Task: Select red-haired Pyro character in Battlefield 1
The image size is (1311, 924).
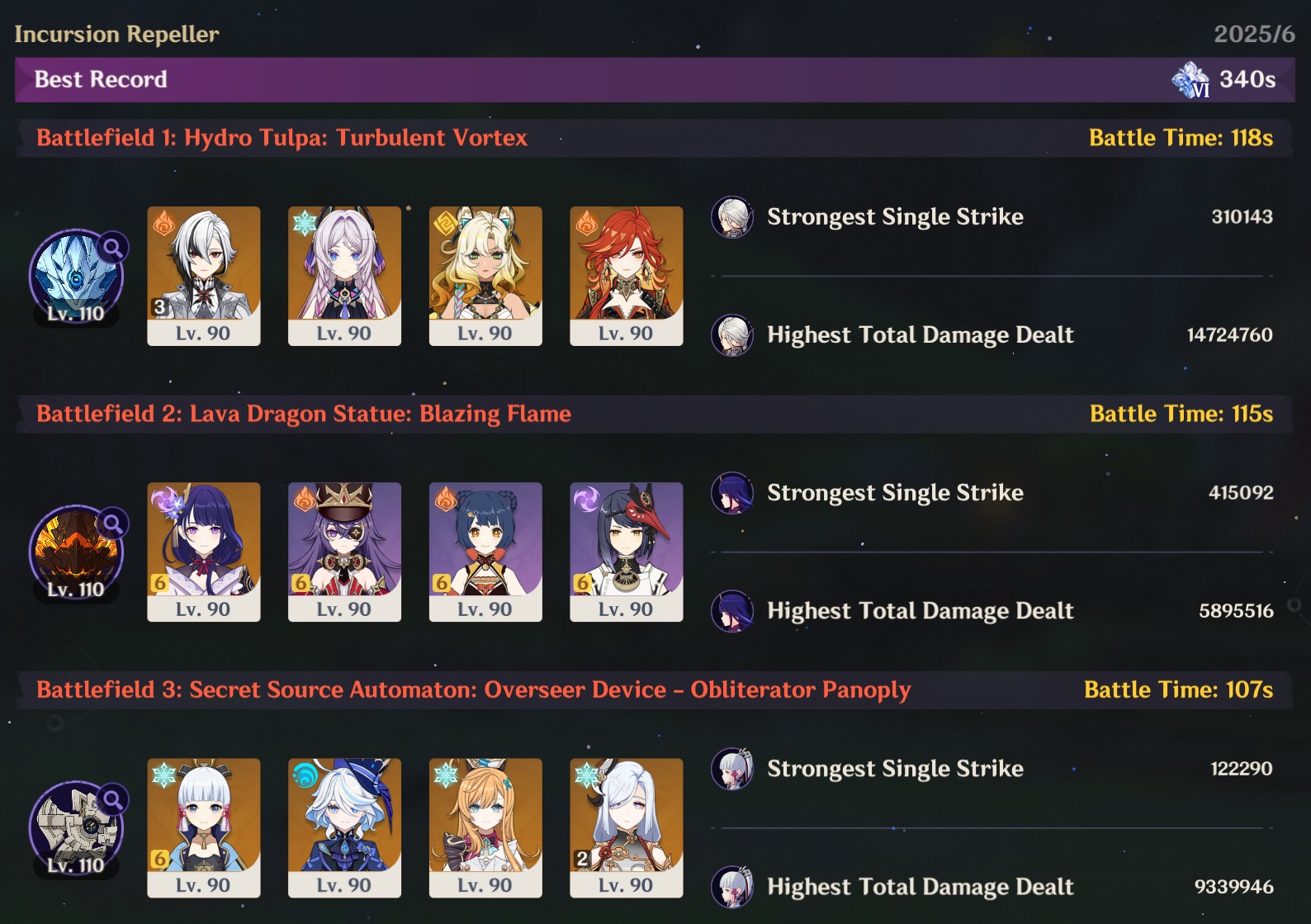Action: pyautogui.click(x=627, y=276)
